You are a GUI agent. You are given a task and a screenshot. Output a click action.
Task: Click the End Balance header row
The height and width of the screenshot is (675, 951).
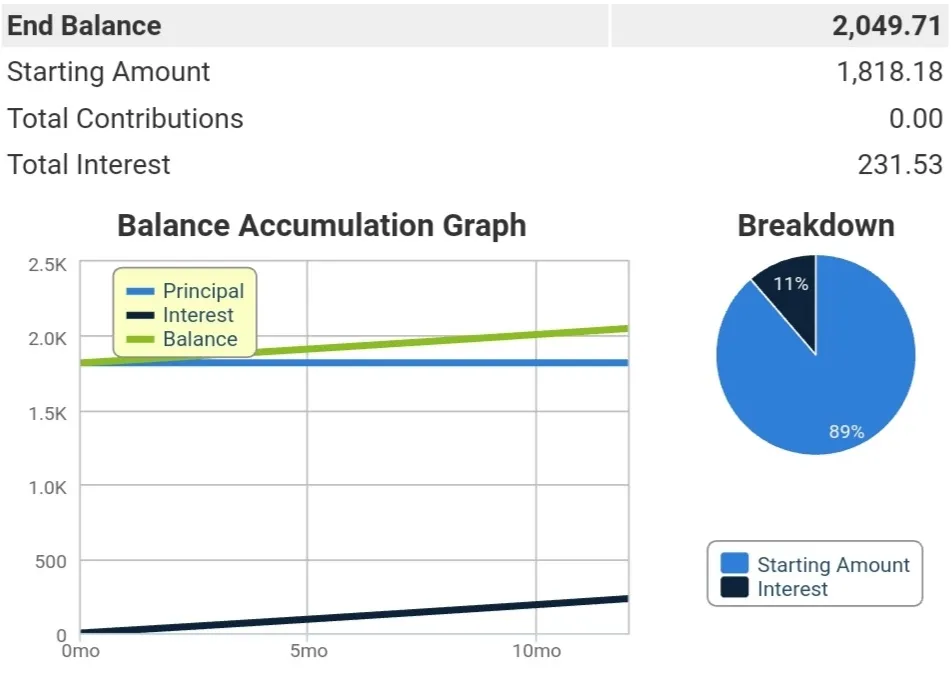pyautogui.click(x=476, y=25)
